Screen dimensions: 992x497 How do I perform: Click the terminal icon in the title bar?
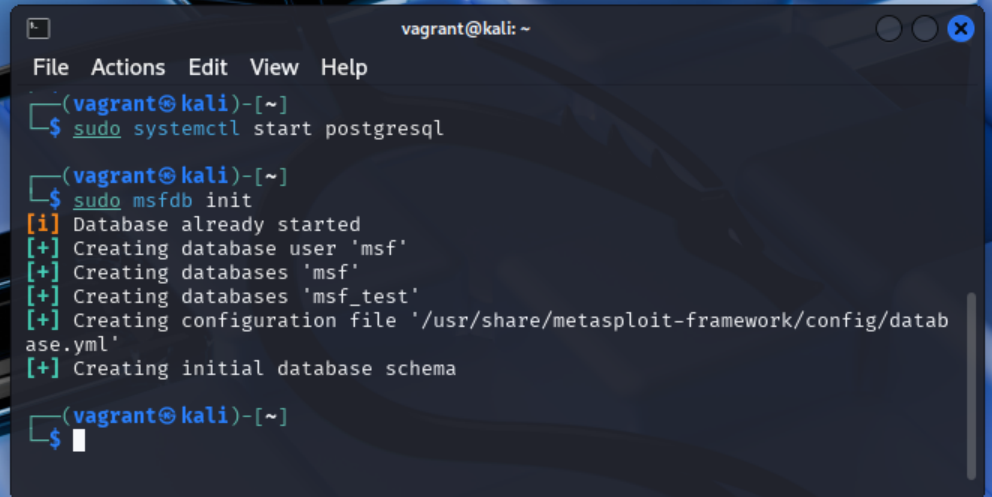37,29
